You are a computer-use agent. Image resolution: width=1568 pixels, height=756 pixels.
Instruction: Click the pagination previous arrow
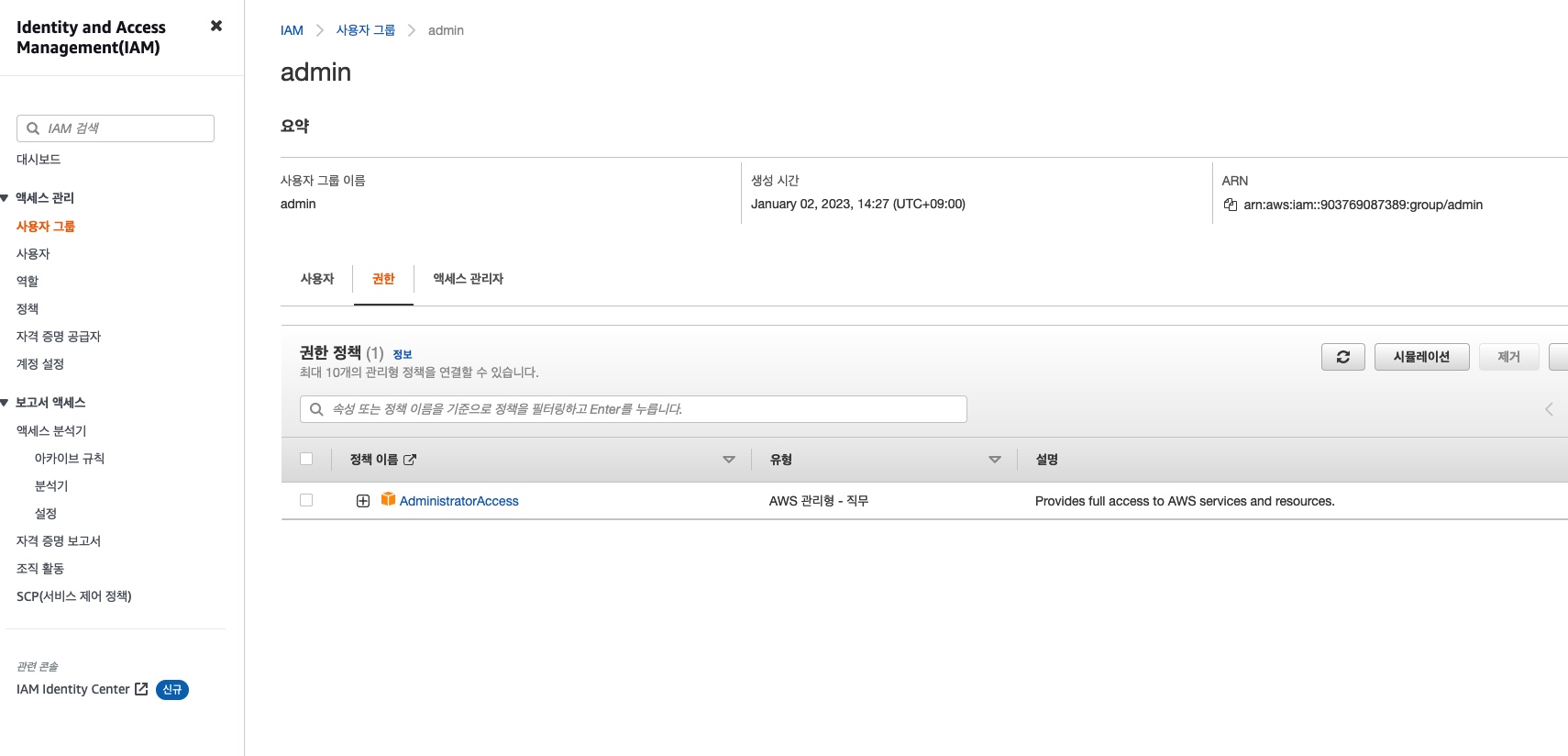click(1549, 409)
